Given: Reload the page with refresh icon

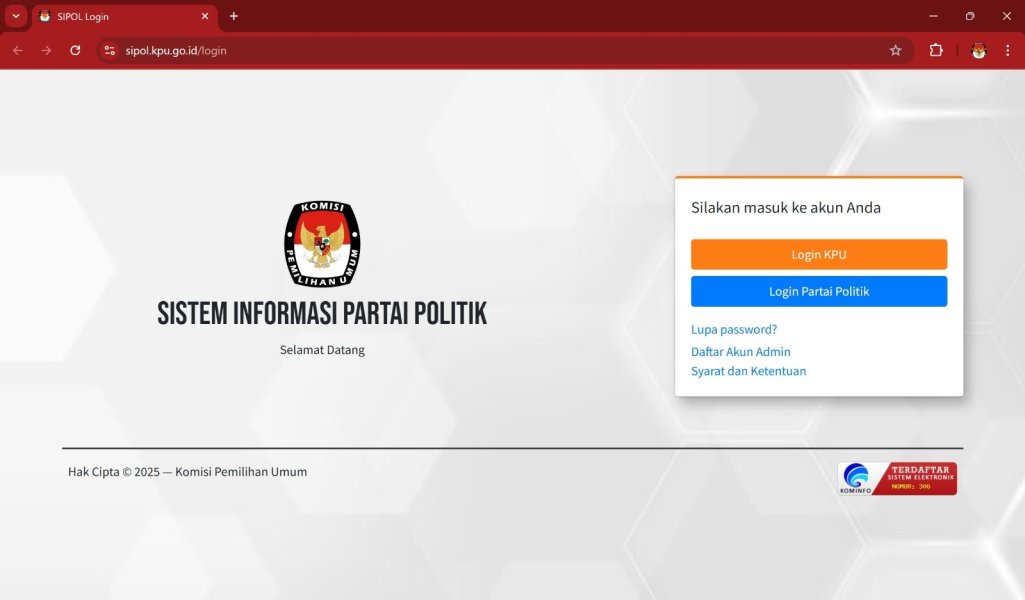Looking at the screenshot, I should point(75,50).
